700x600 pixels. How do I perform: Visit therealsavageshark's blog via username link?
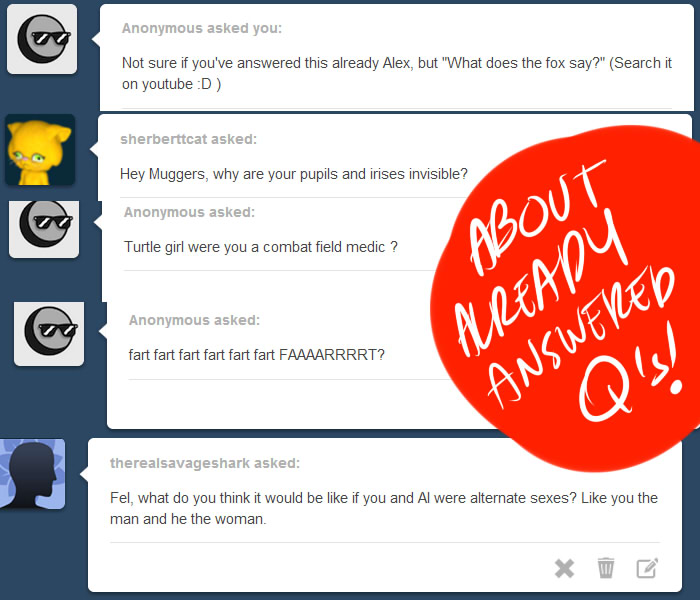point(180,463)
